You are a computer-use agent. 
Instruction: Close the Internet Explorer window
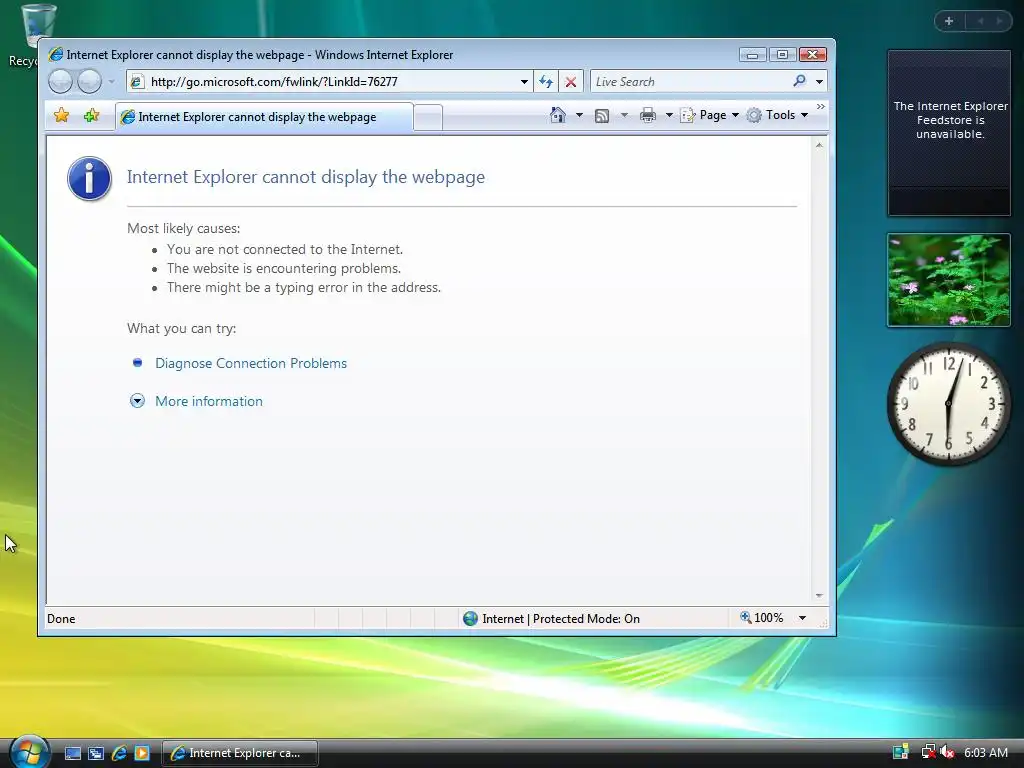click(x=812, y=55)
